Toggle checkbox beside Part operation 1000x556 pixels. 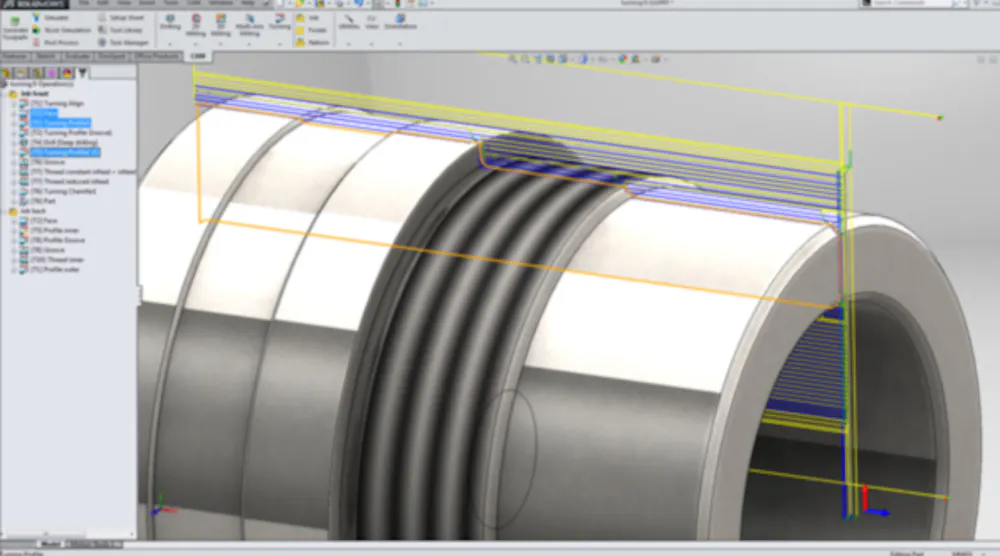coord(13,201)
